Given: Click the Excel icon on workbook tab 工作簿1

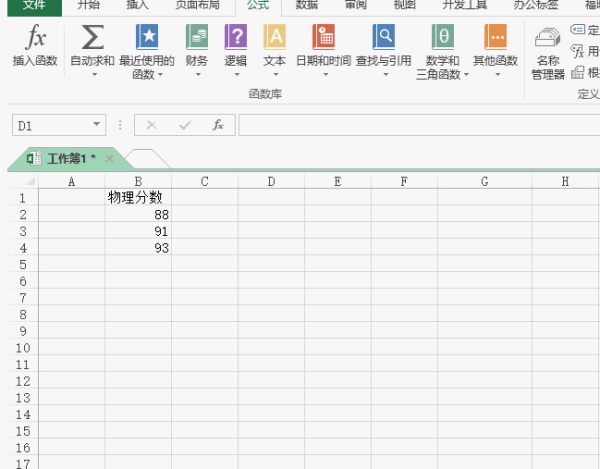Looking at the screenshot, I should 34,158.
